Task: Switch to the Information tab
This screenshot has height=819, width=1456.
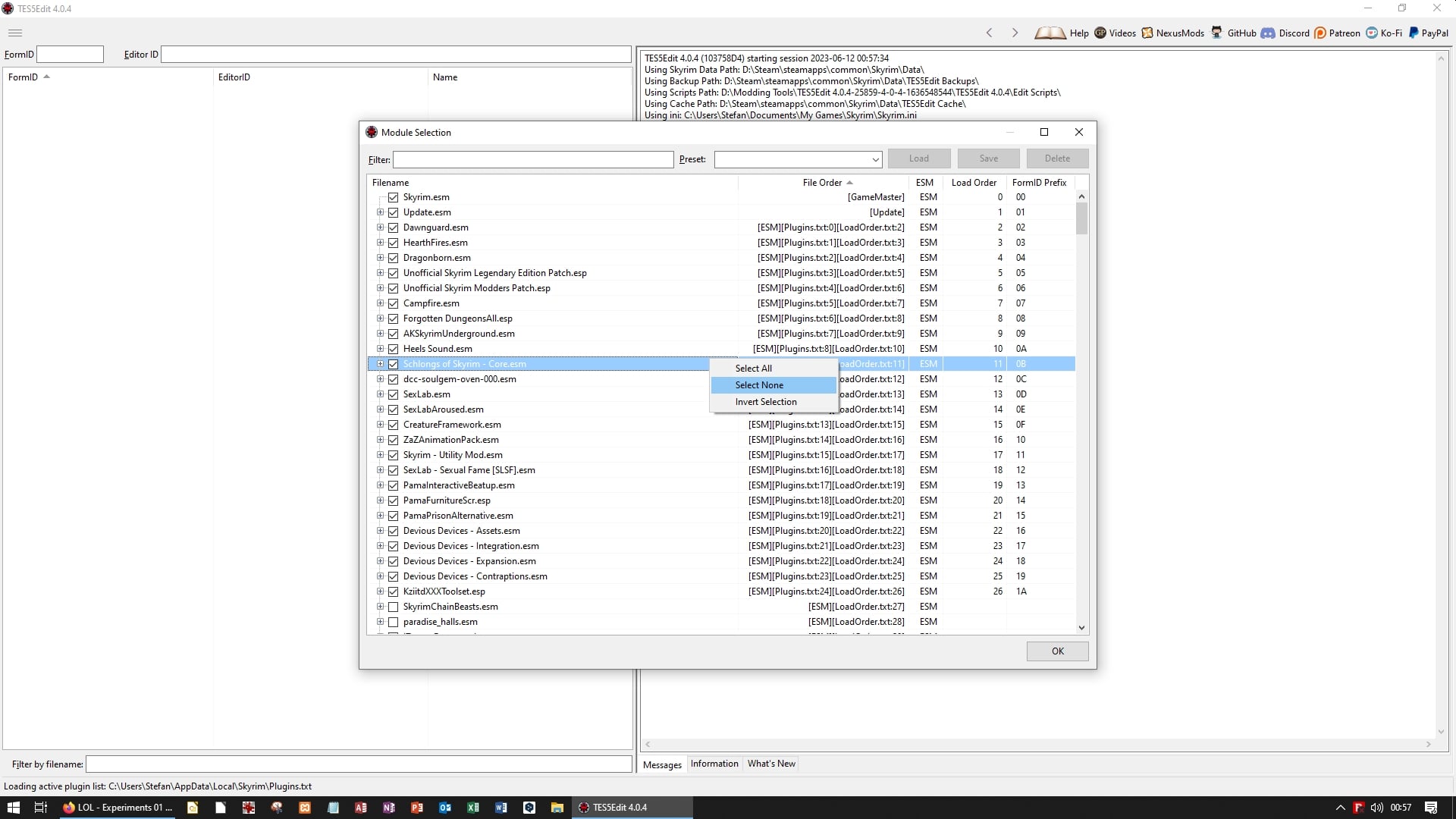Action: [x=714, y=764]
